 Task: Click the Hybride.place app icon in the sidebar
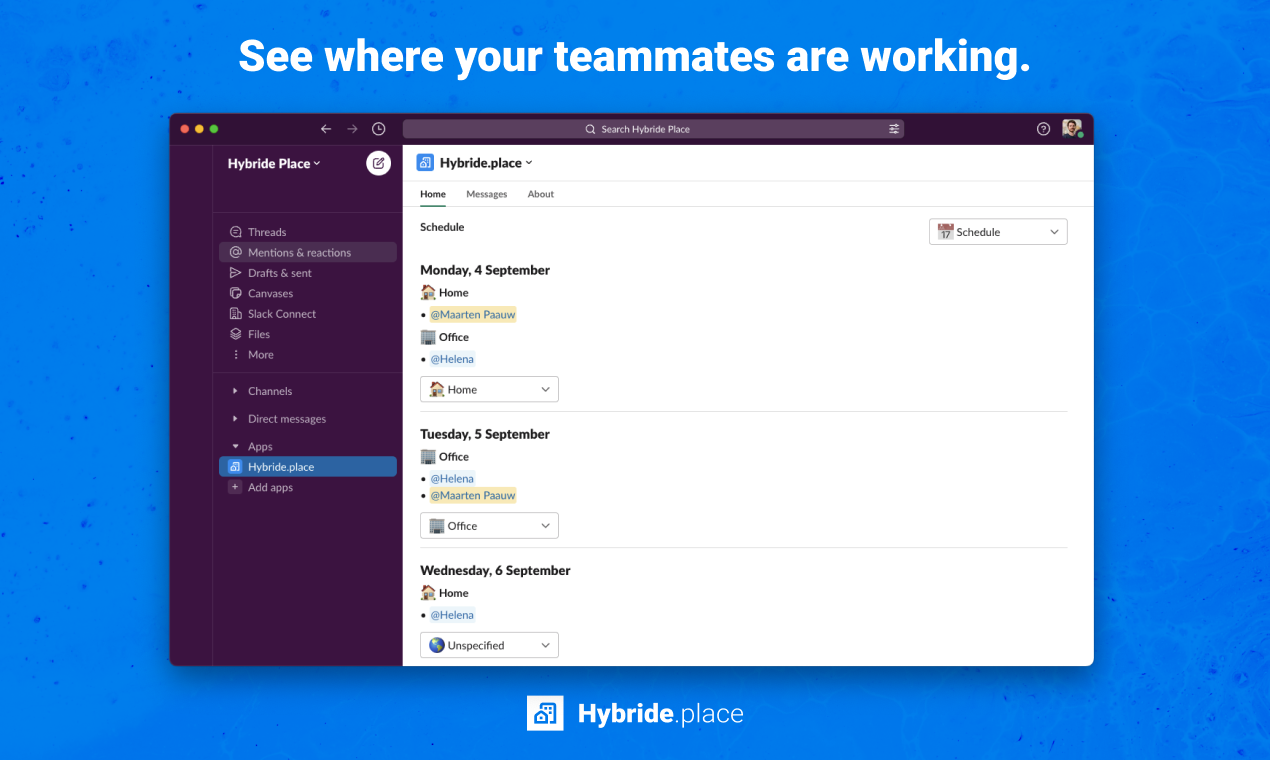(235, 467)
